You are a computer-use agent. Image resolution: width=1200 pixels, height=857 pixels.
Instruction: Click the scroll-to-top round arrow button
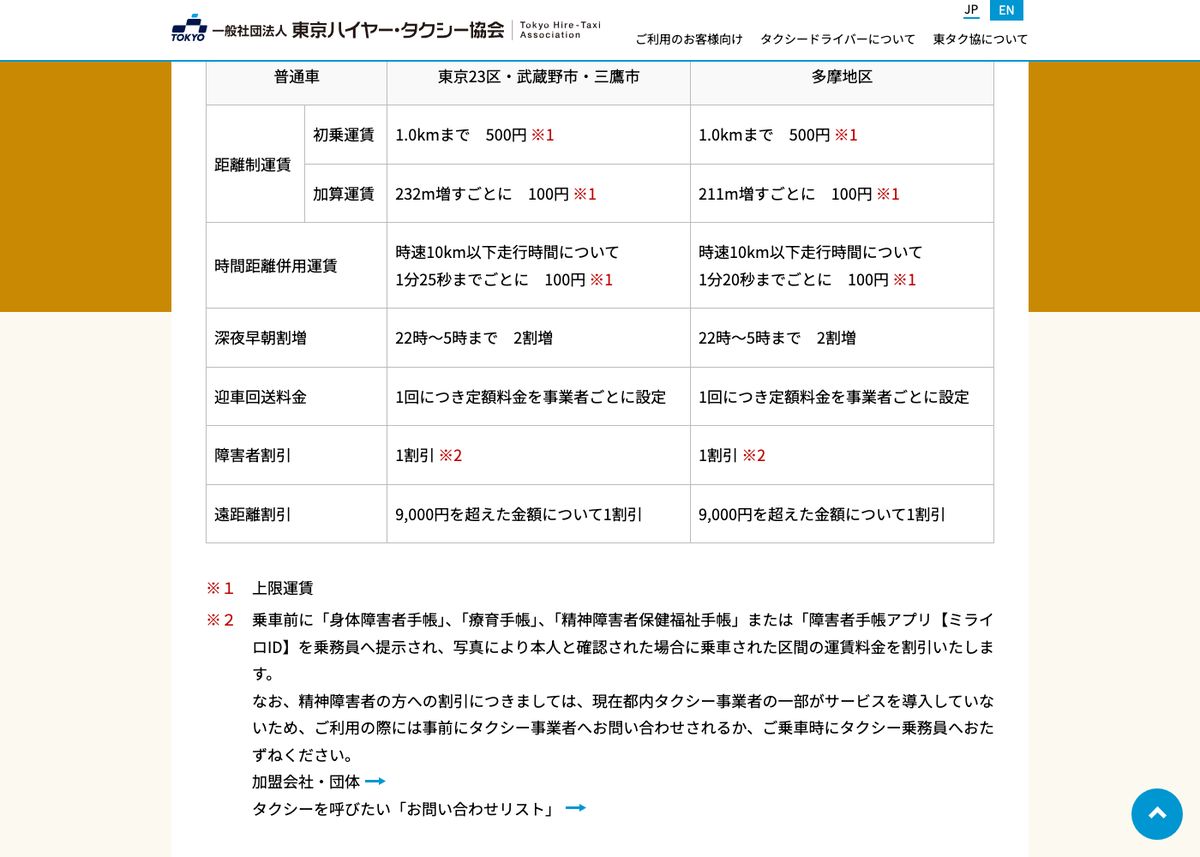pos(1157,814)
